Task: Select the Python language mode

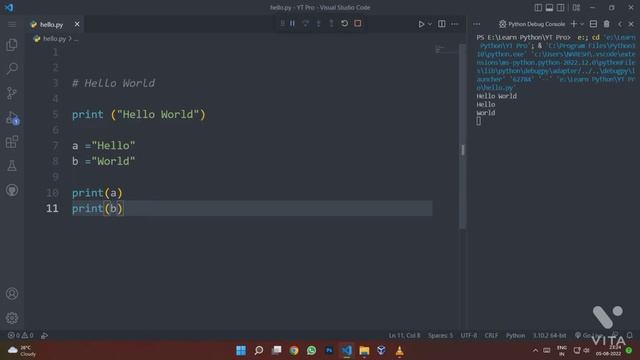Action: (x=516, y=335)
